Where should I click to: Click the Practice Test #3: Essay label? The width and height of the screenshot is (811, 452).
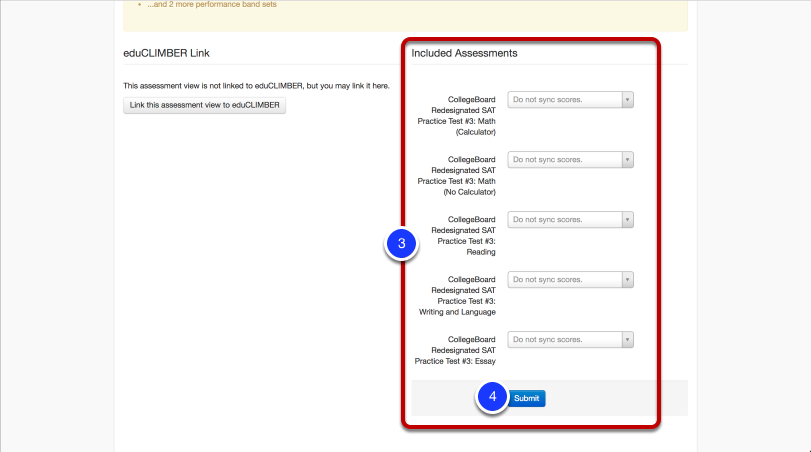[x=455, y=350]
